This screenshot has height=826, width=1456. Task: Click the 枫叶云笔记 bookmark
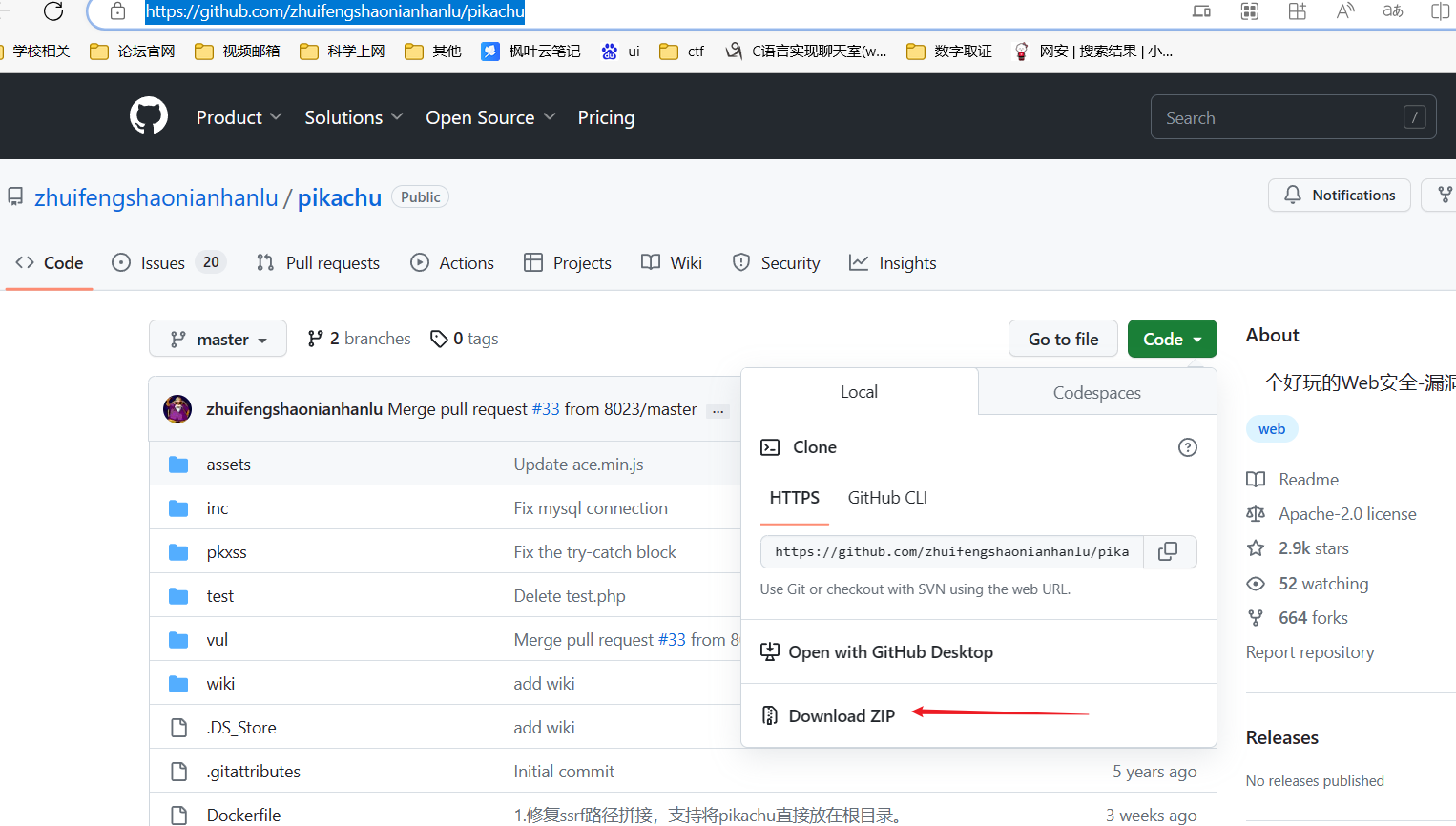point(530,52)
